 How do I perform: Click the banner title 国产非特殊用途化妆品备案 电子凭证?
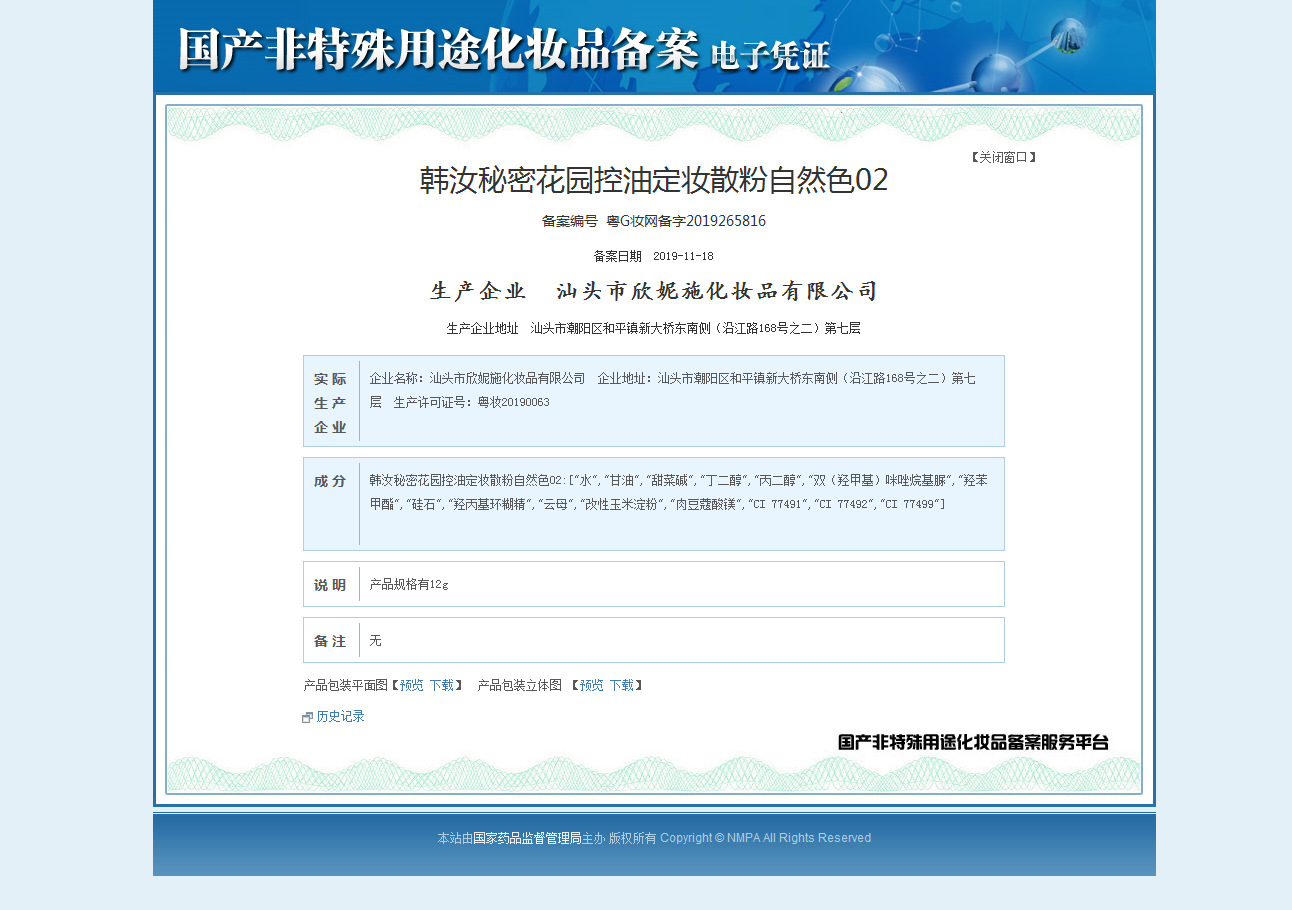[x=505, y=50]
